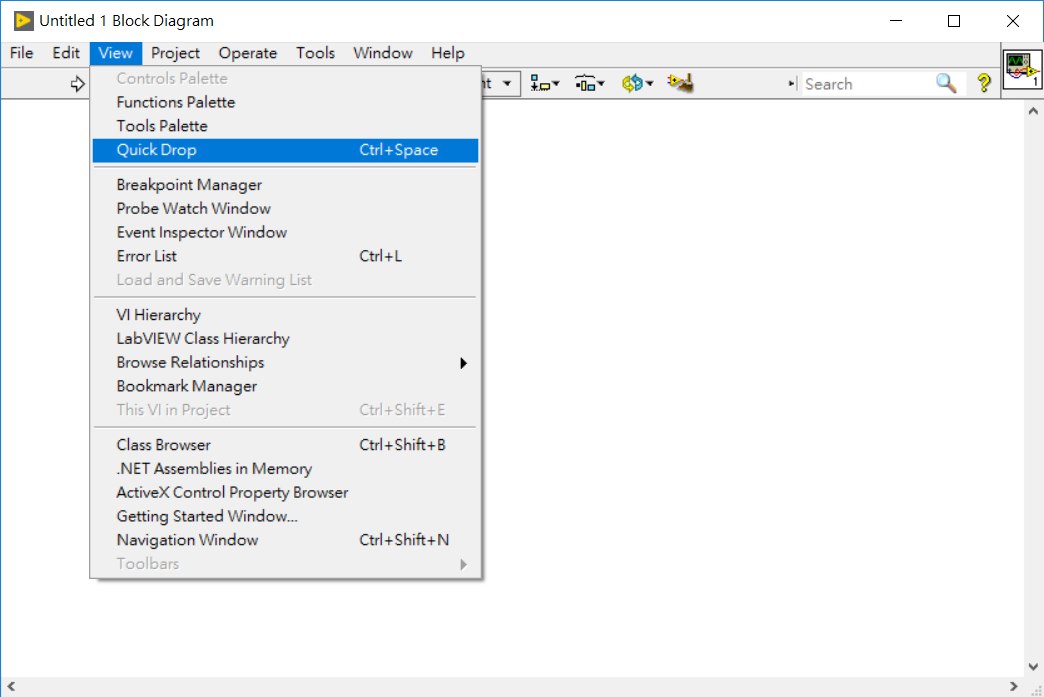Click the LabVIEW logo in the title bar
Image resolution: width=1044 pixels, height=697 pixels.
23,21
